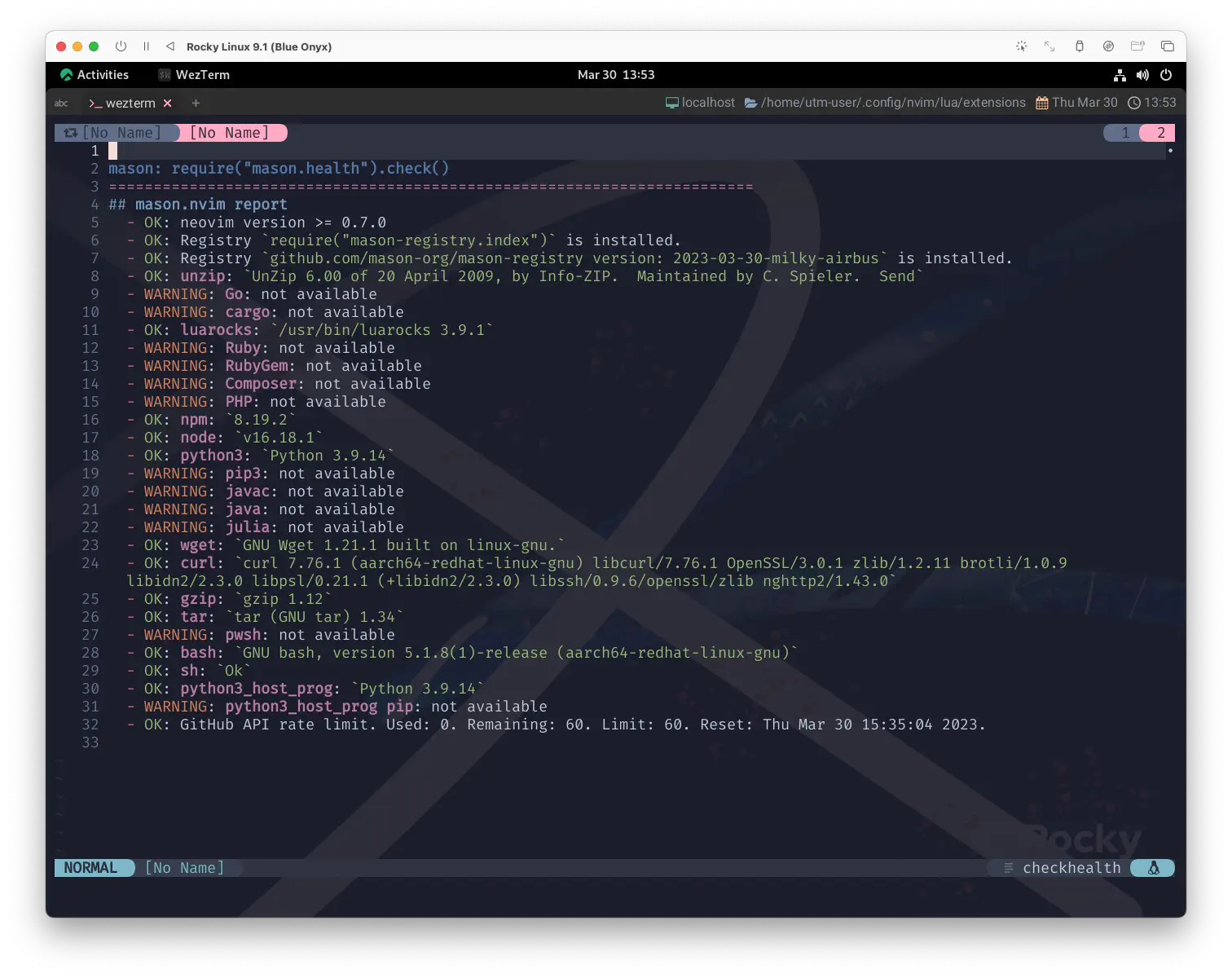Click the checkhealth filetype label

click(1071, 868)
